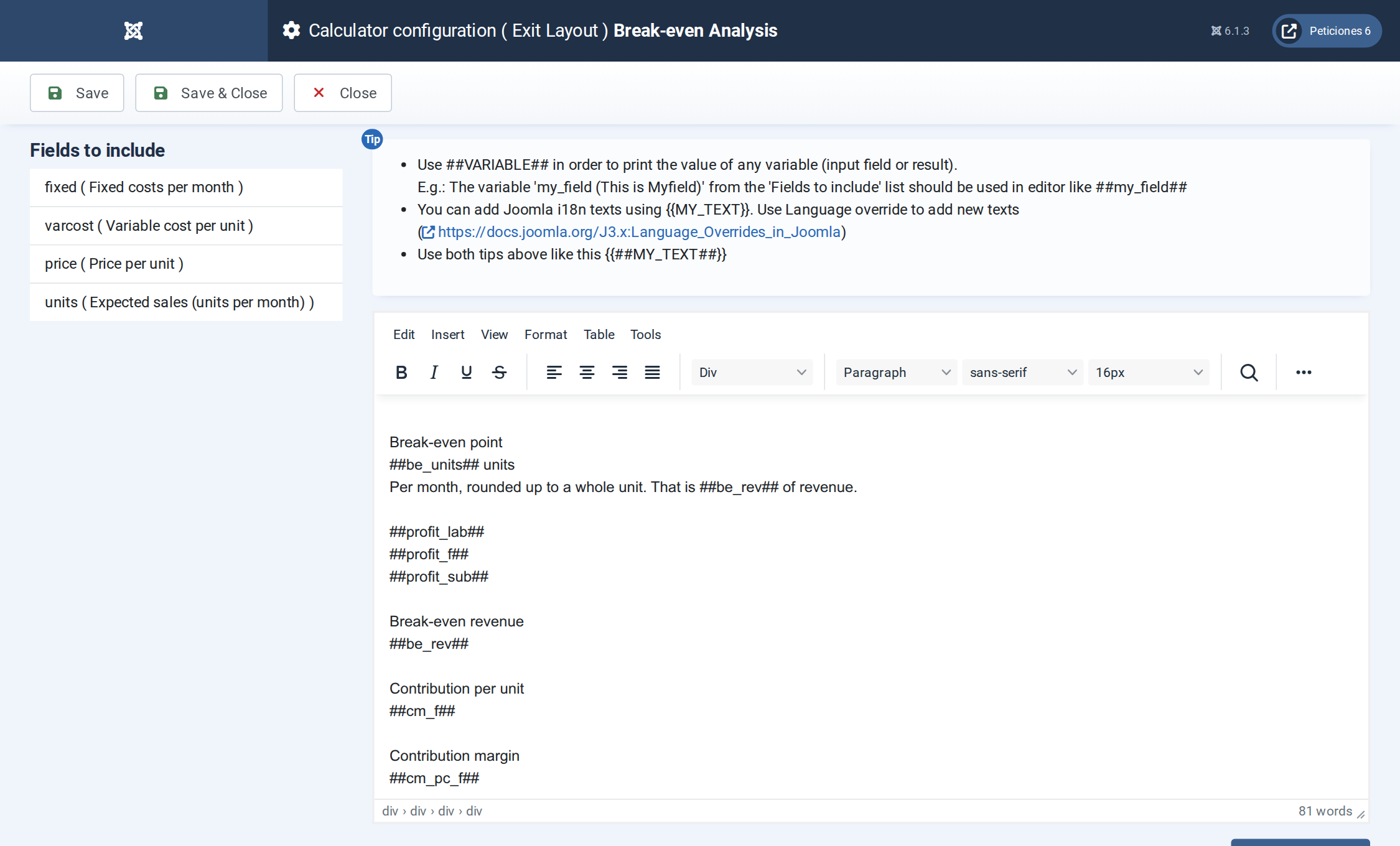Grab the editor resize handle

(1361, 814)
